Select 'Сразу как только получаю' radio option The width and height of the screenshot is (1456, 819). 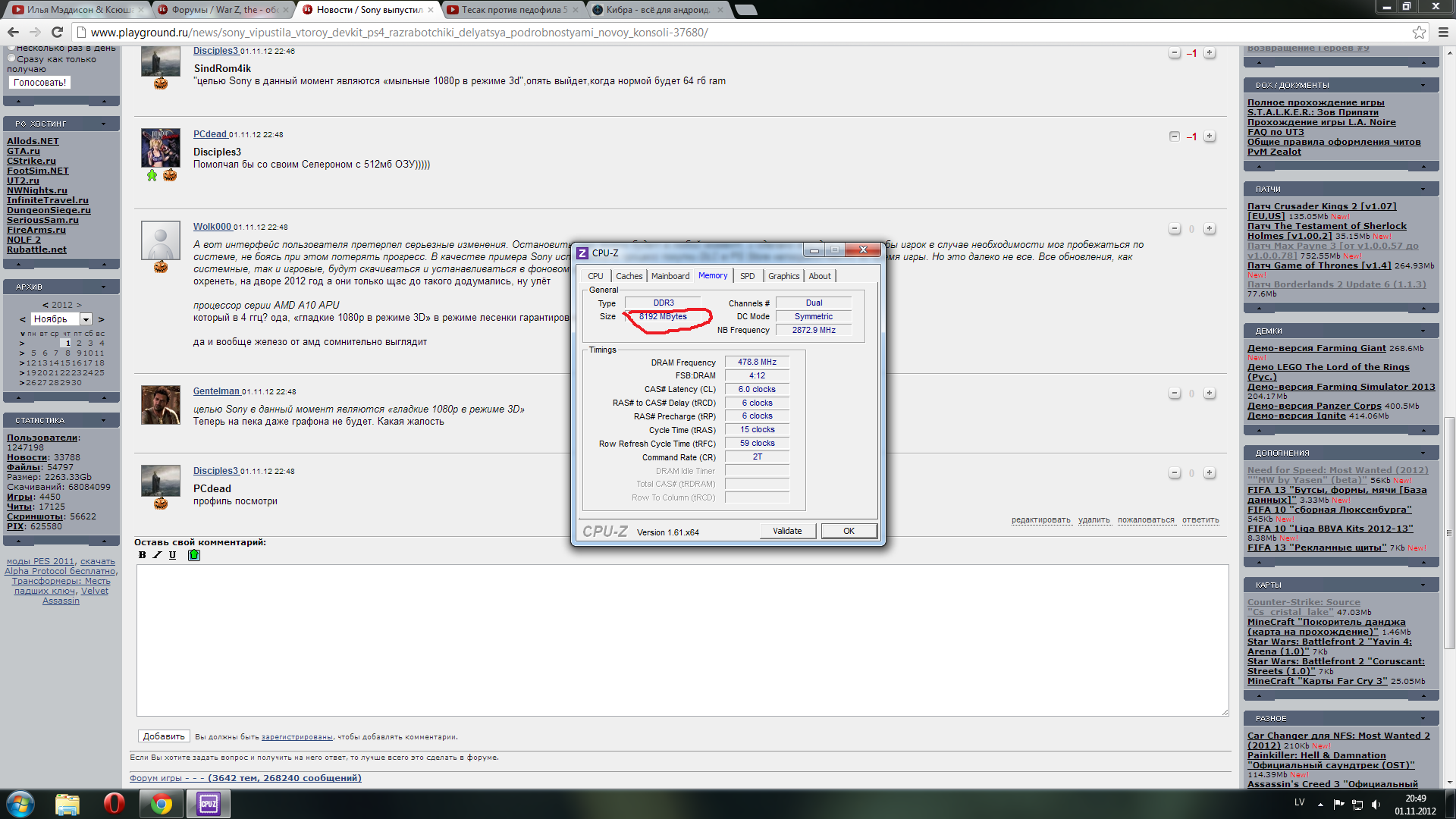(11, 58)
